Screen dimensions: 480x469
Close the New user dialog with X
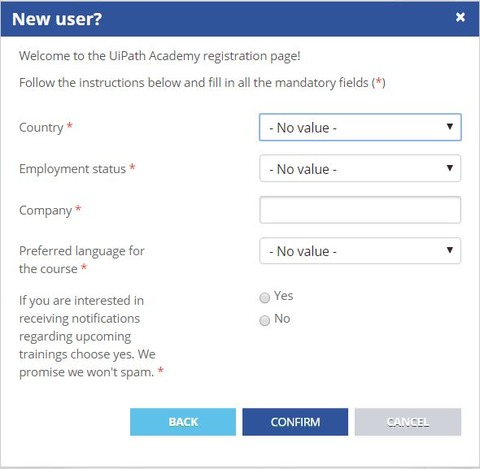click(x=460, y=17)
